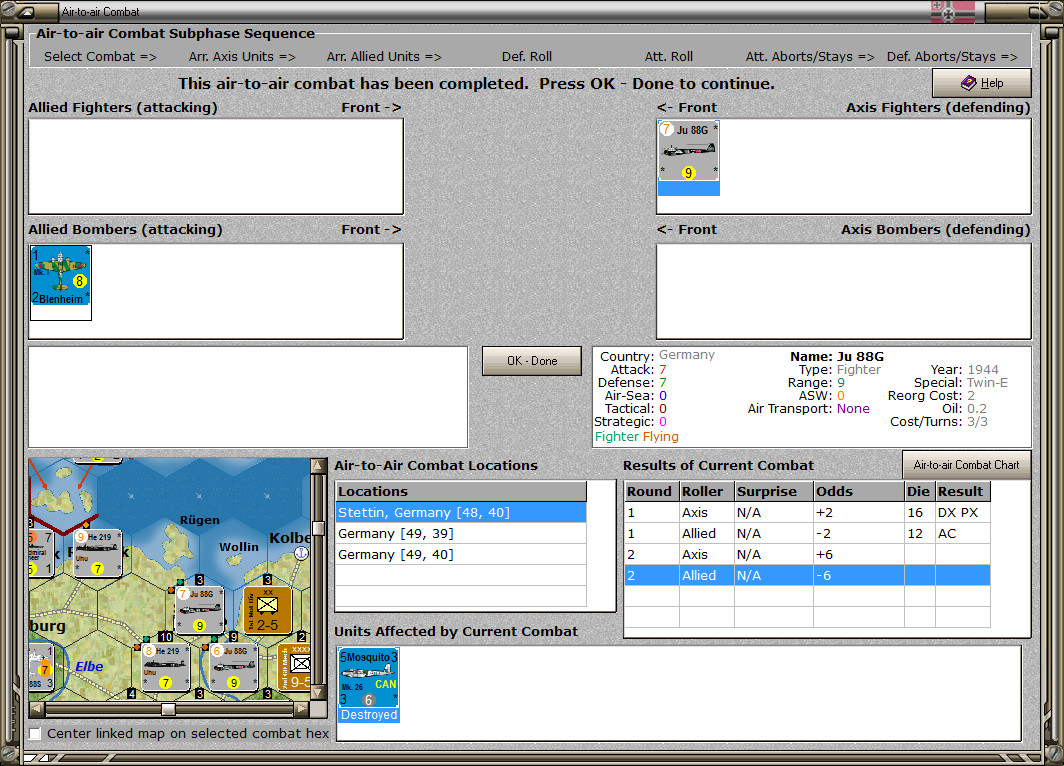
Task: Click the map scroll down arrow
Action: tap(317, 693)
